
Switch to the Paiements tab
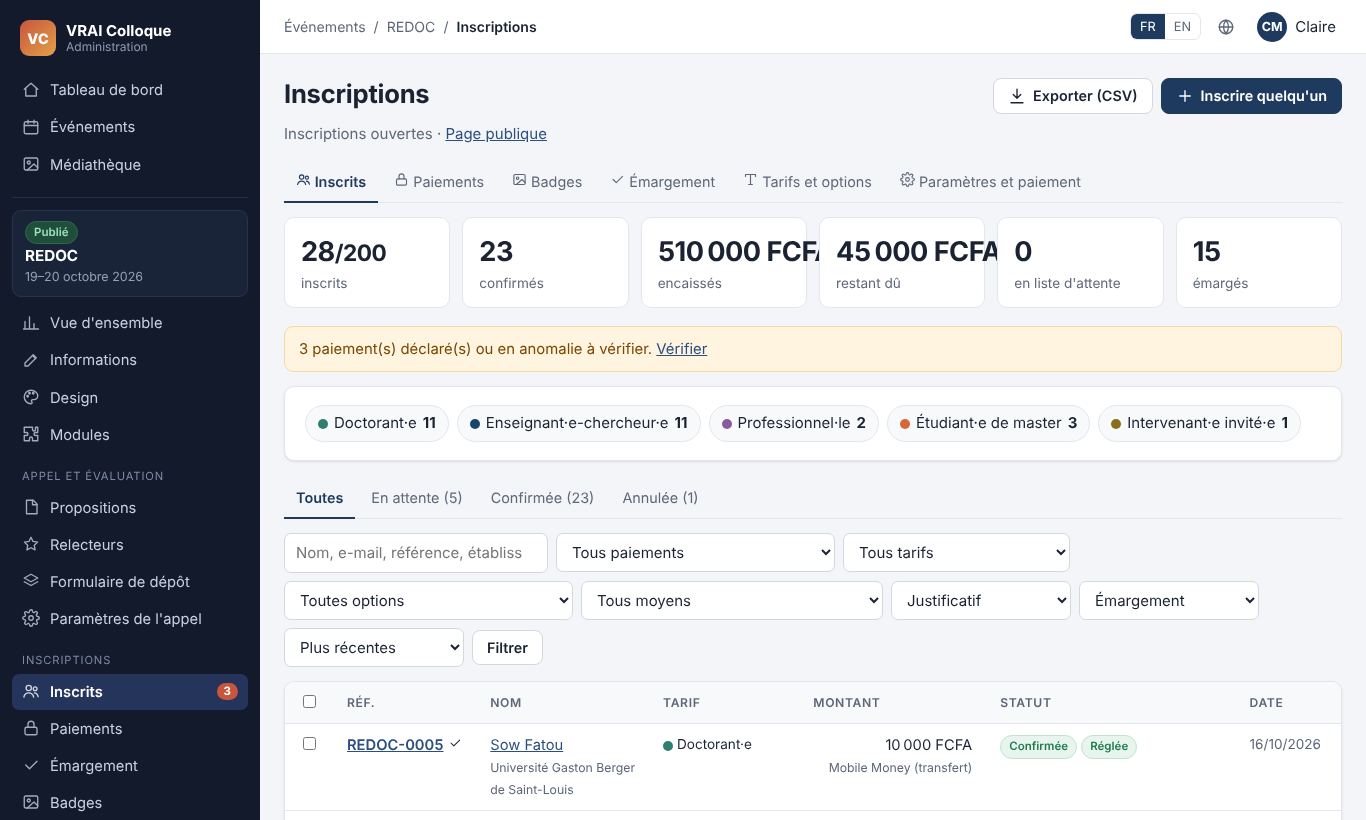point(439,182)
